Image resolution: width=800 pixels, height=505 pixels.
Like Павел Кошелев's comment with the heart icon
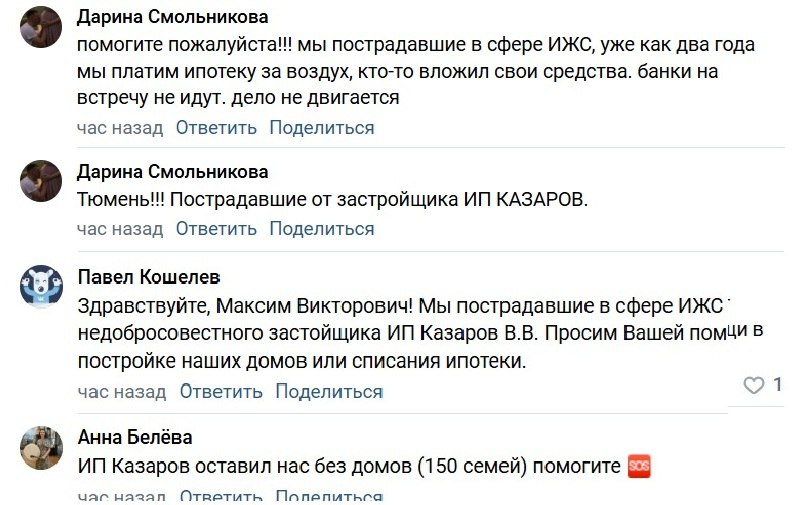(x=754, y=385)
